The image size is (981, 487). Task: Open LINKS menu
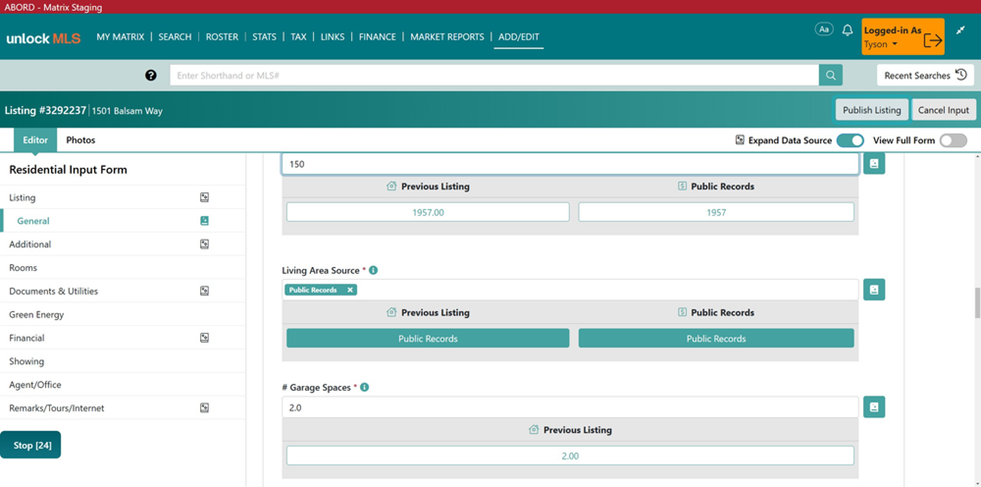pyautogui.click(x=332, y=37)
